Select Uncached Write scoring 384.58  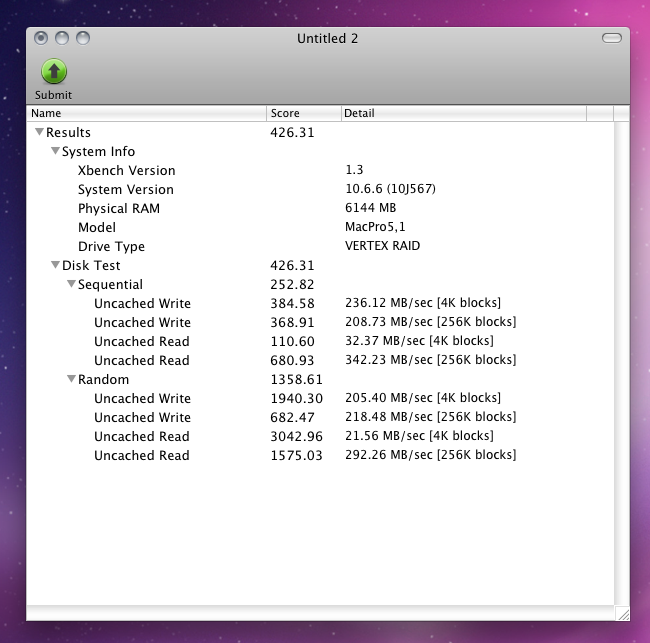pos(320,303)
